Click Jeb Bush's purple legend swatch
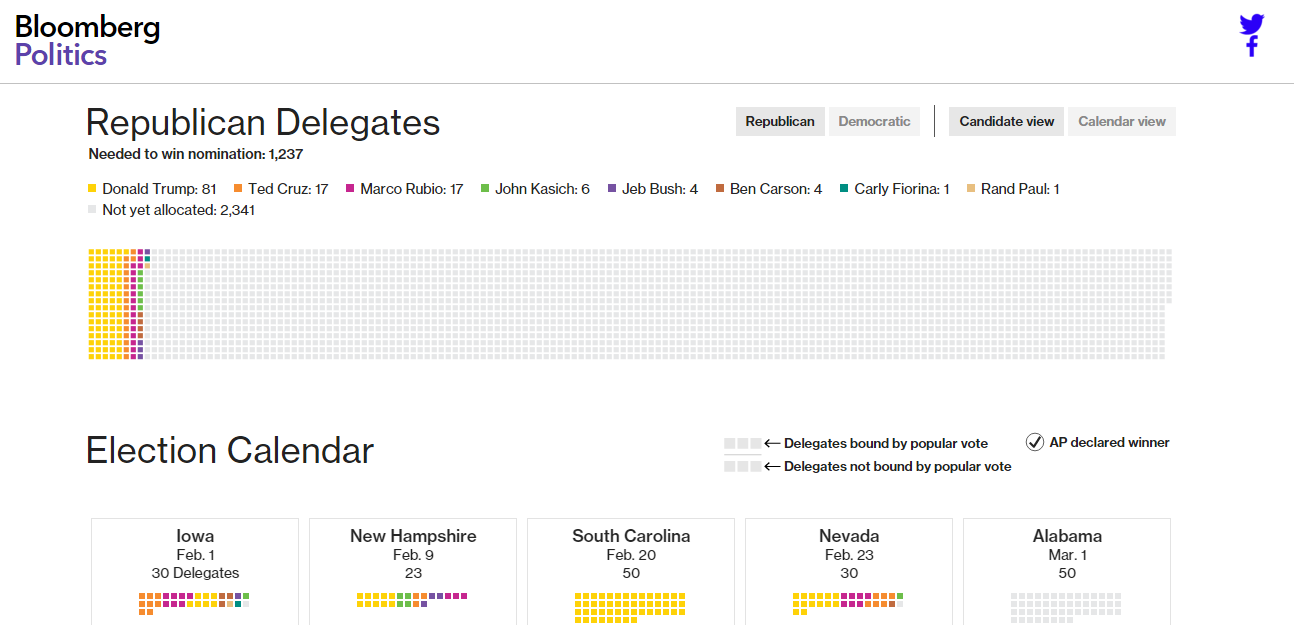Screen dimensions: 1294x625 612,189
